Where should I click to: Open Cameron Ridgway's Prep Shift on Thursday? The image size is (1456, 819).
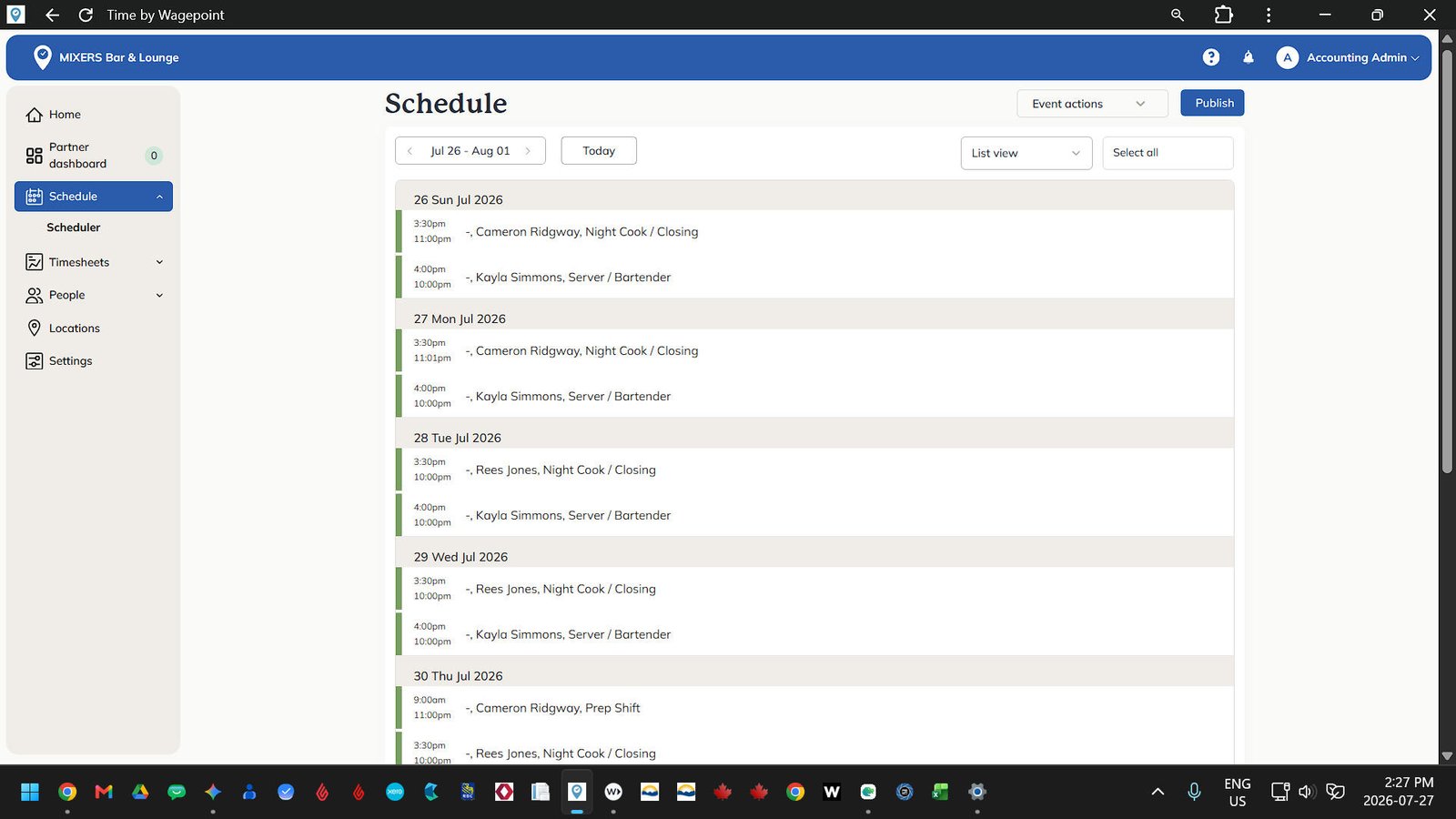tap(814, 708)
